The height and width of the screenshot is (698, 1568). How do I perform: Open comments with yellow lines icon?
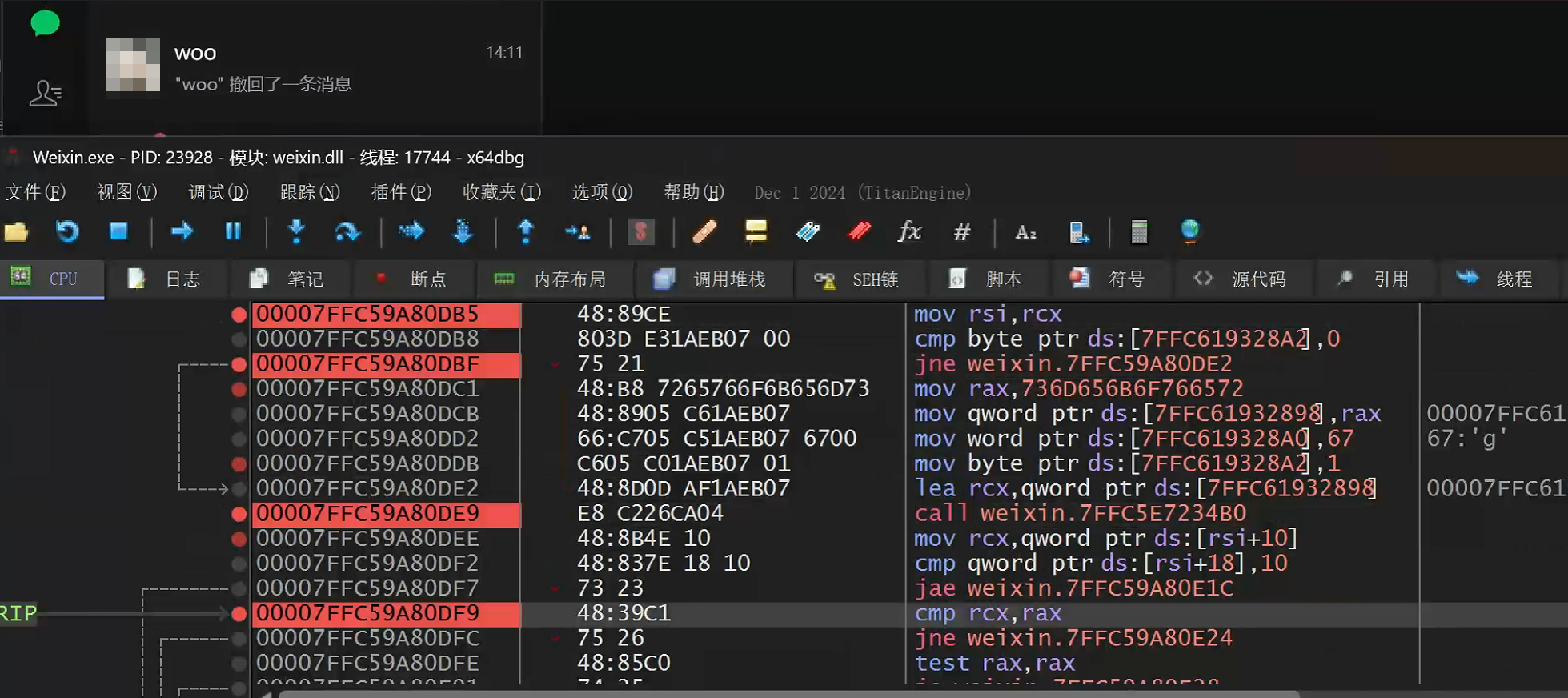click(756, 231)
